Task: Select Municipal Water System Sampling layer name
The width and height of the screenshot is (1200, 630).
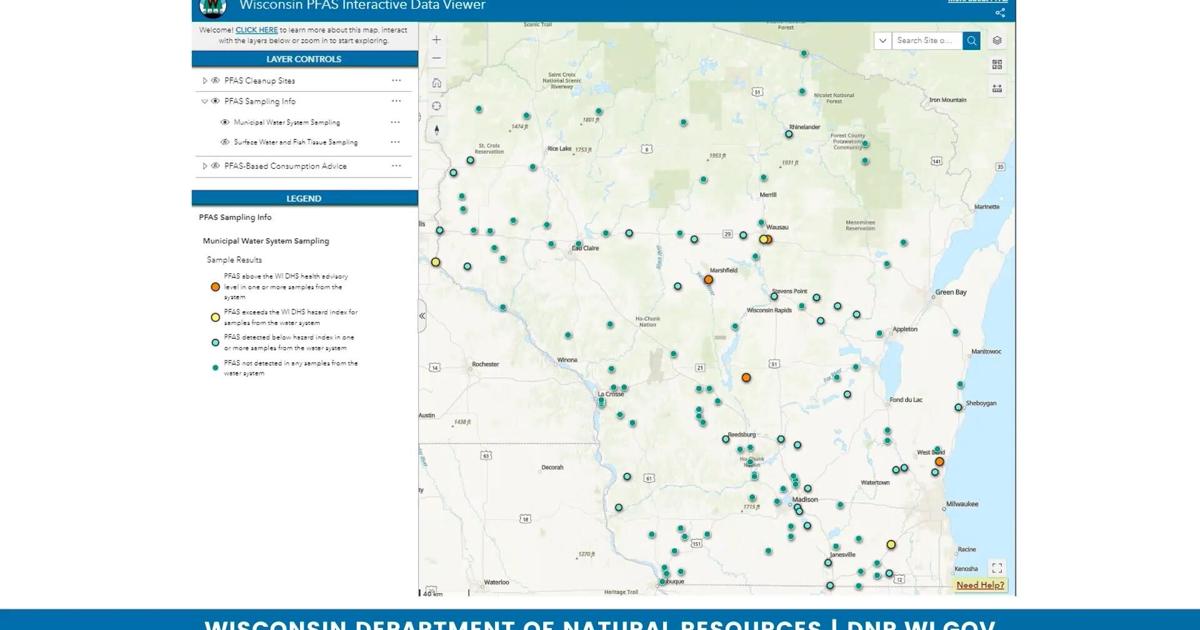Action: (x=287, y=122)
